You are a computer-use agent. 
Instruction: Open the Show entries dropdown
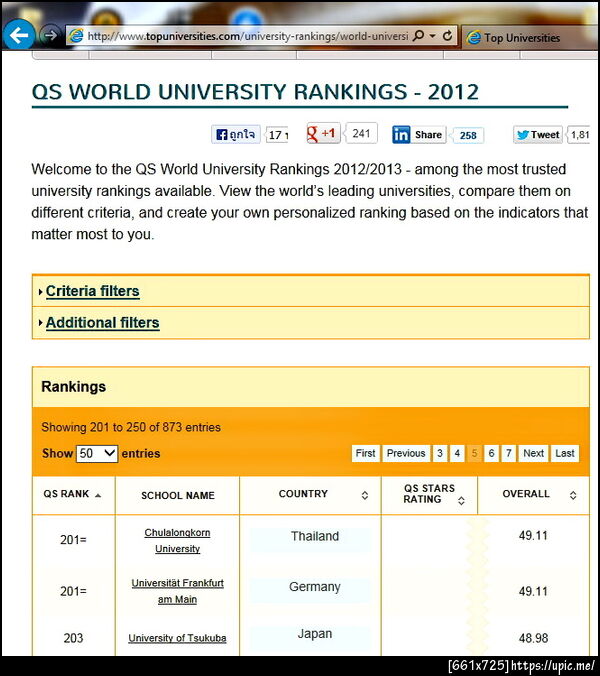(x=97, y=454)
